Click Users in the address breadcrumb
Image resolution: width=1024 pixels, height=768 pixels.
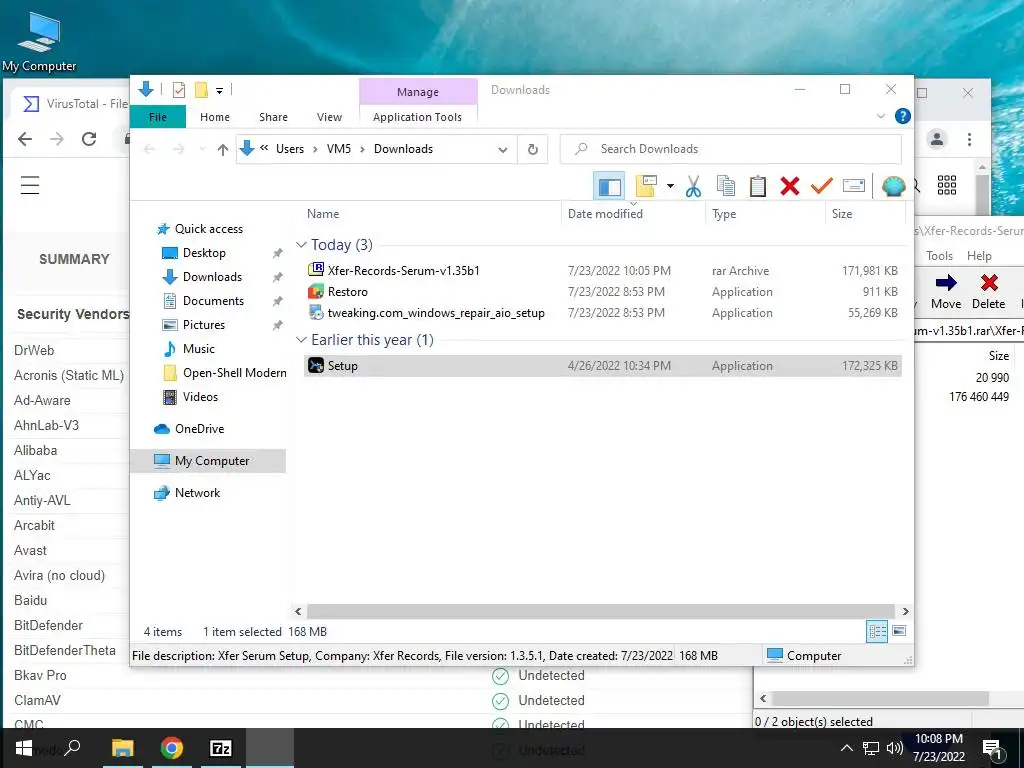290,149
